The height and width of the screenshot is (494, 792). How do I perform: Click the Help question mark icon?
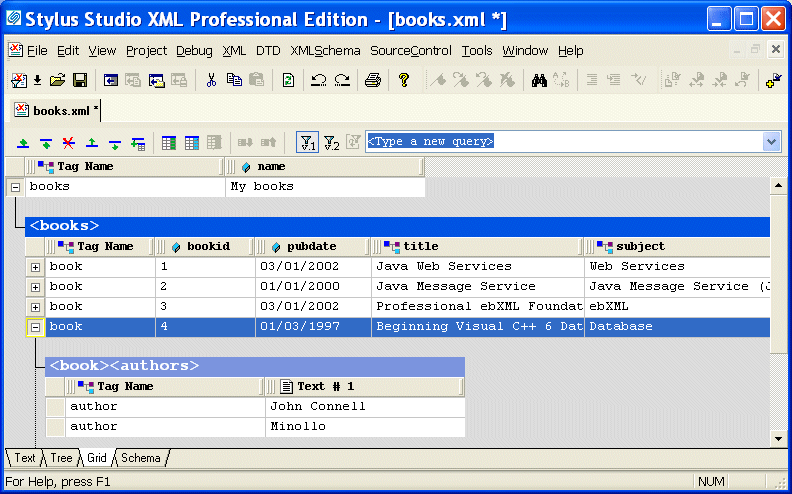(x=404, y=81)
